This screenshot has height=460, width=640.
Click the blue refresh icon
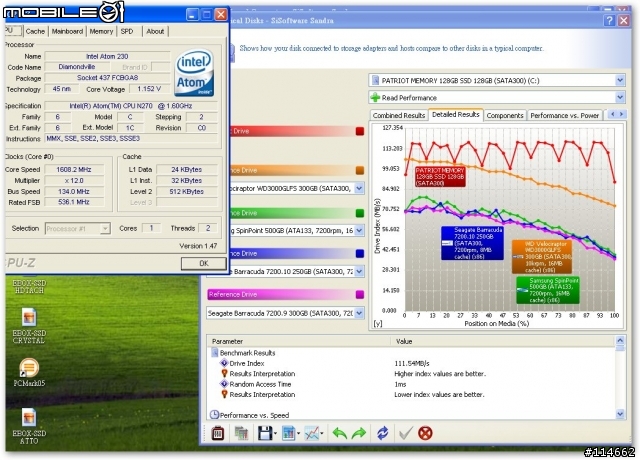[382, 433]
